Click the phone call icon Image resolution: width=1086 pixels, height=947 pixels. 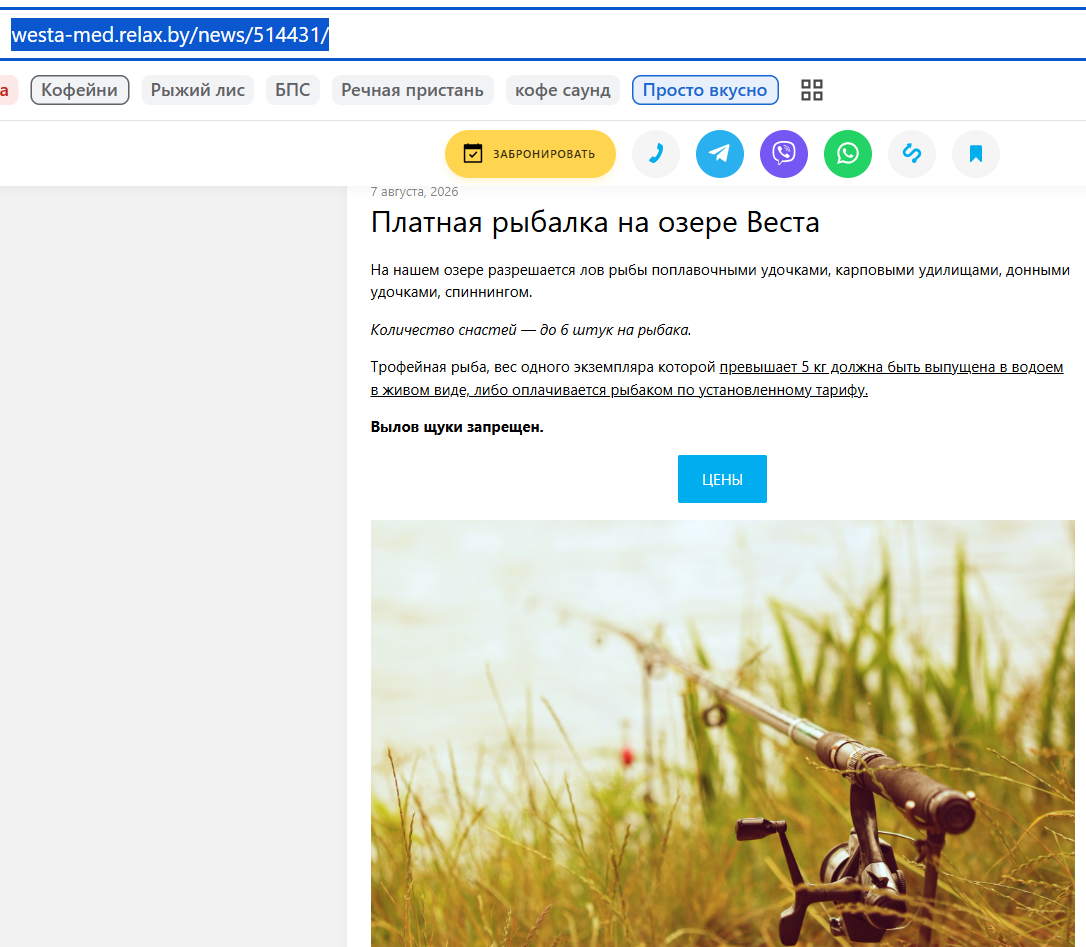coord(655,154)
